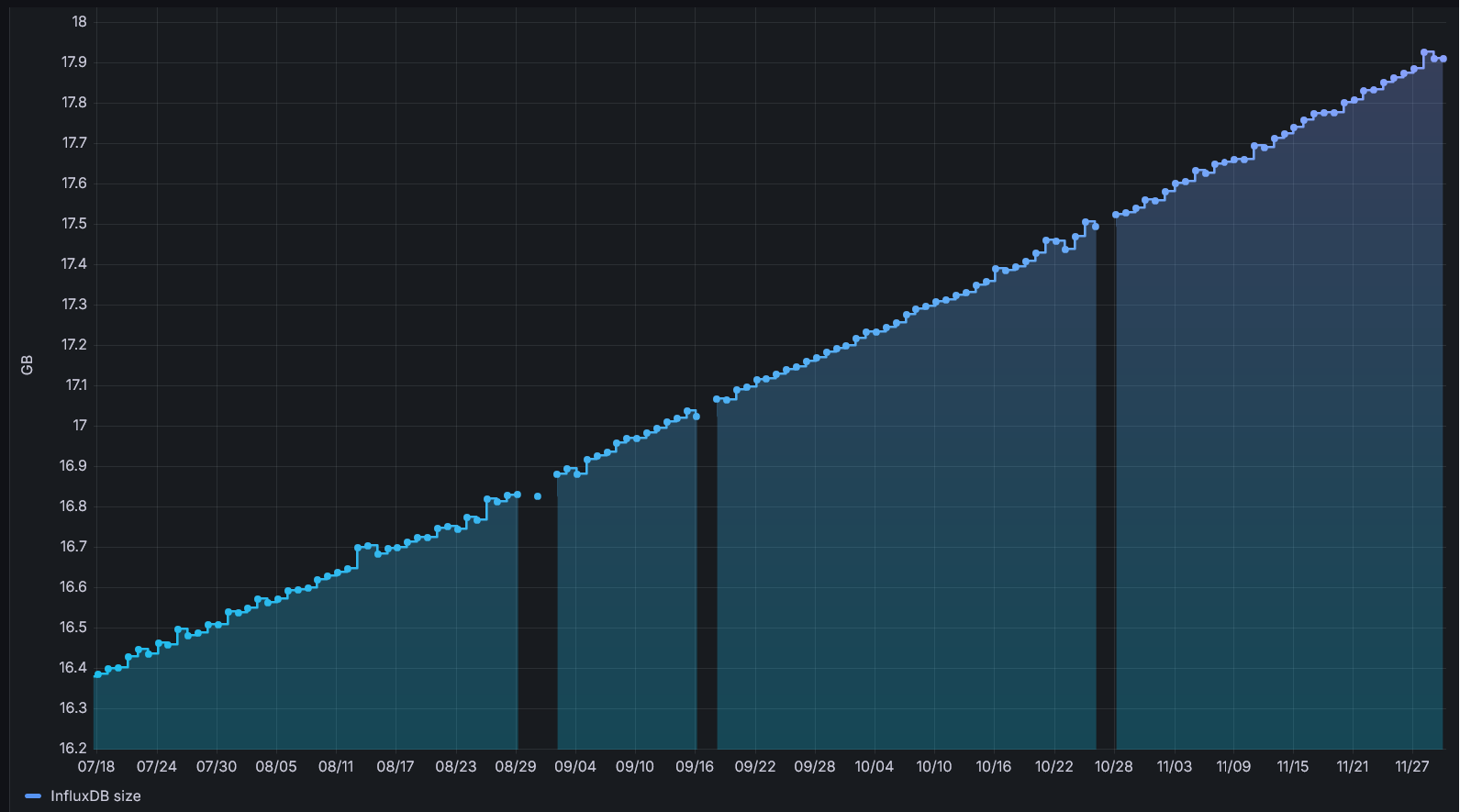
Task: Click the 16.7 y-axis label
Action: pos(74,547)
